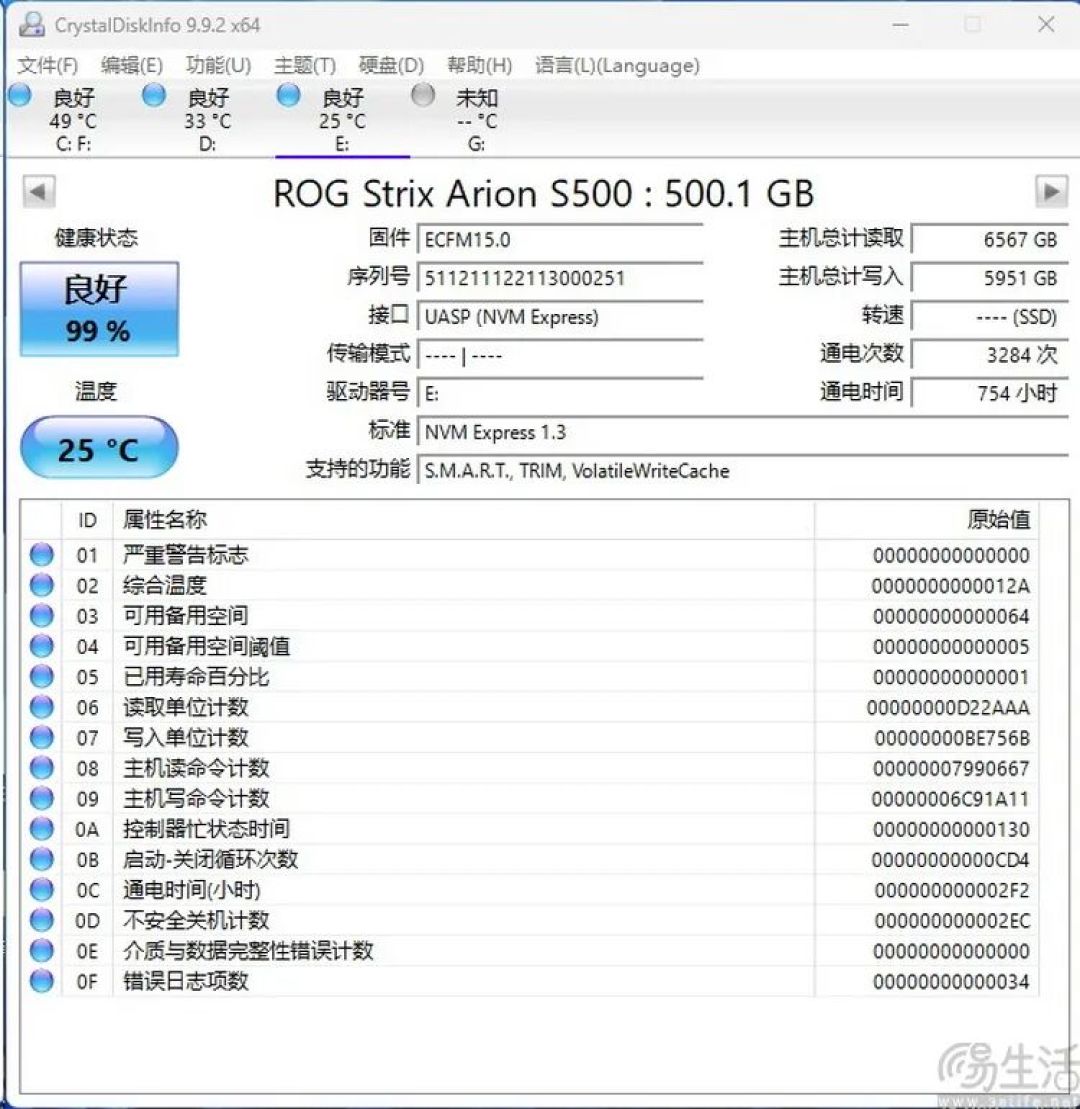The height and width of the screenshot is (1109, 1080).
Task: Click the 主机总计读取 value 6567 GB
Action: click(989, 240)
